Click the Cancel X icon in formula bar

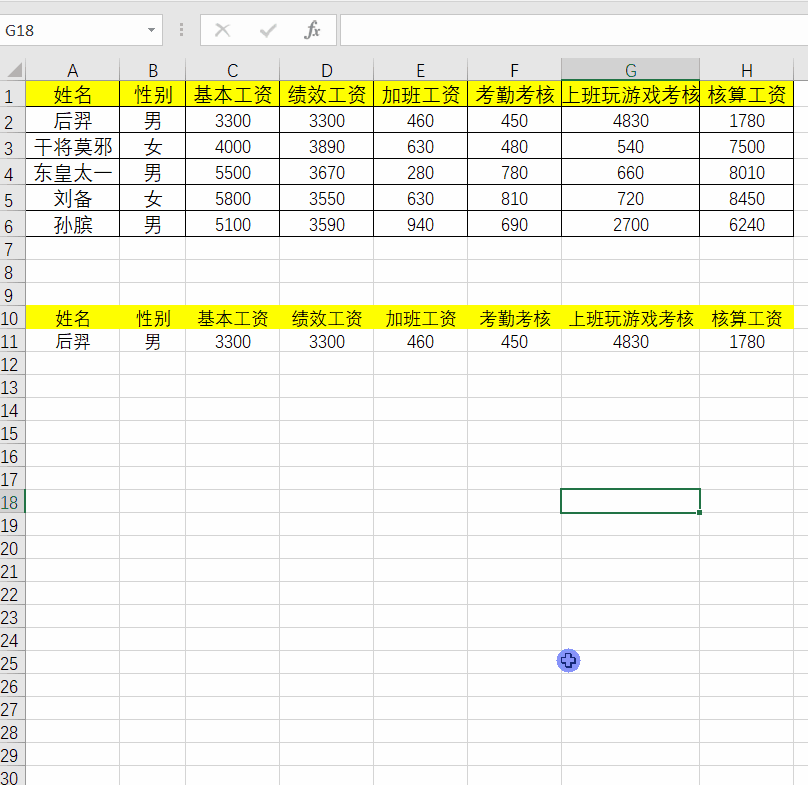click(222, 30)
